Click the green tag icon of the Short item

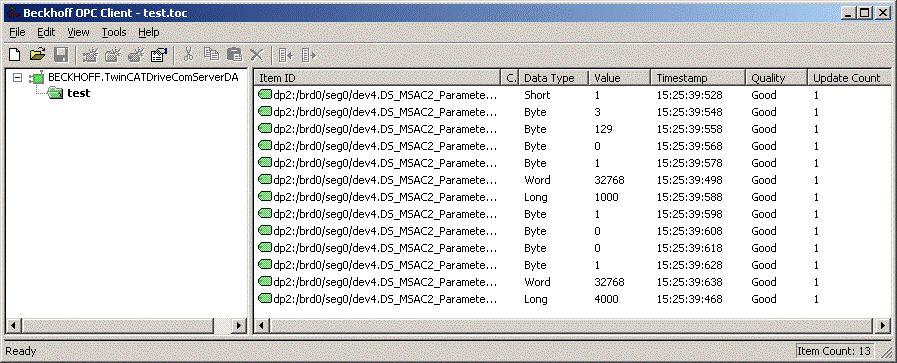pos(265,95)
